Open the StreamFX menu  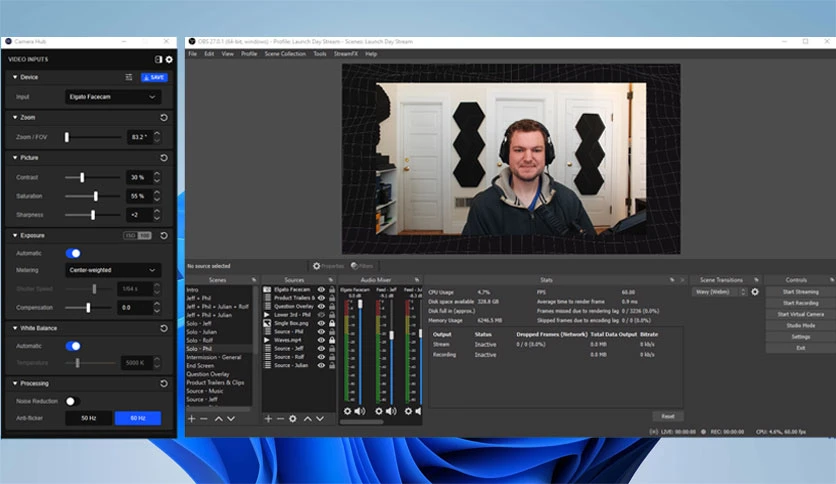tap(346, 54)
